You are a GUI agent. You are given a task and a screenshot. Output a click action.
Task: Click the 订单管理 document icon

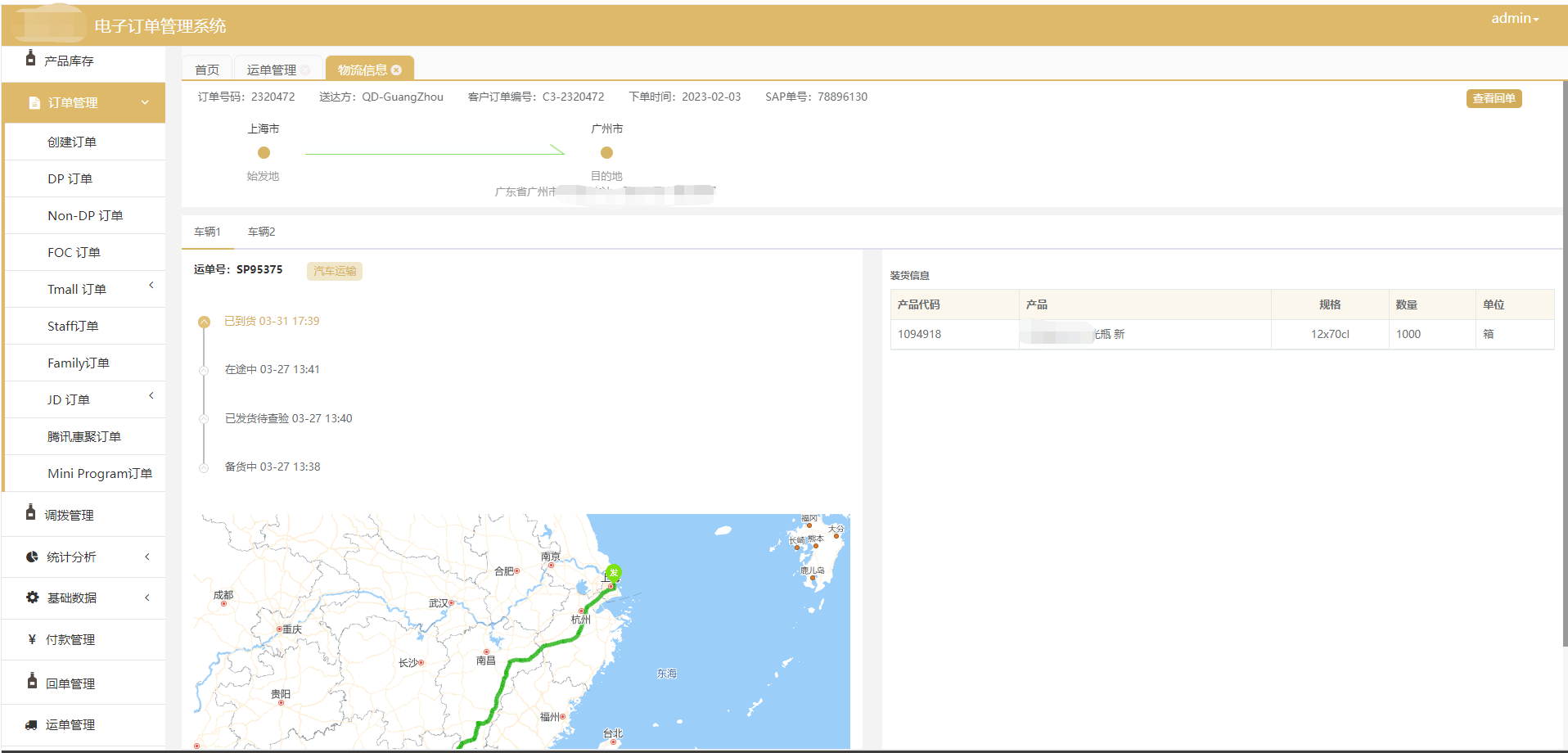tap(34, 103)
